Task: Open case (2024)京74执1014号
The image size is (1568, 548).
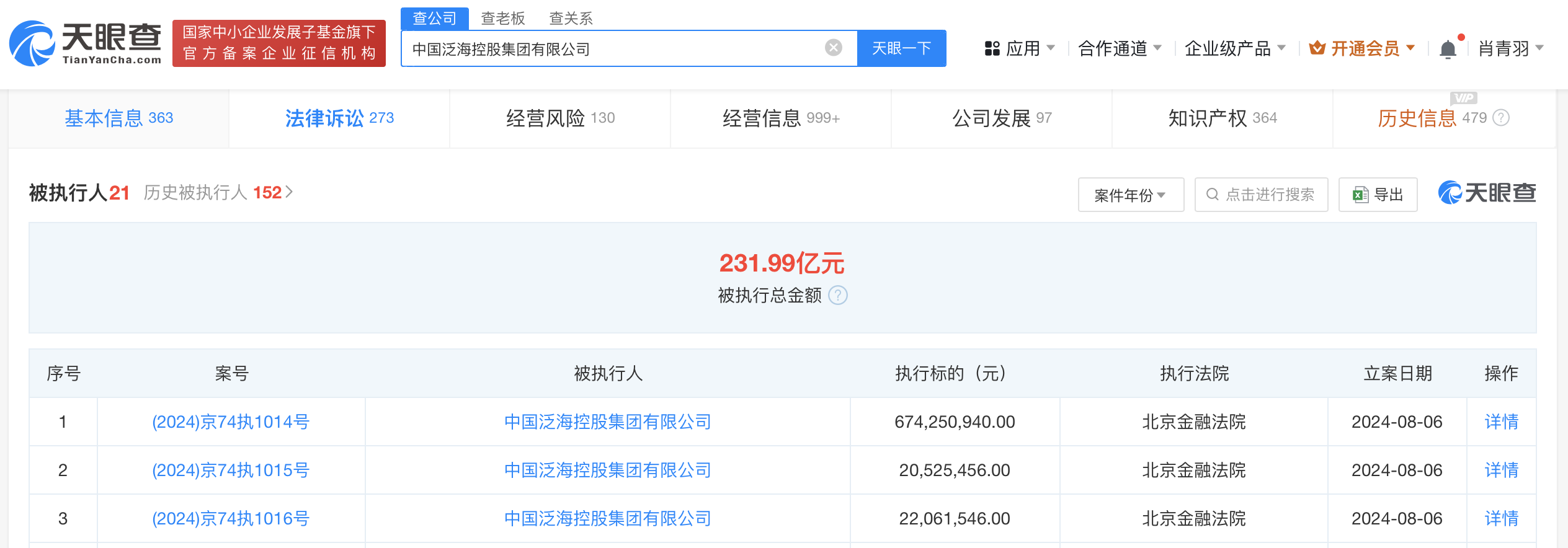Action: coord(231,422)
